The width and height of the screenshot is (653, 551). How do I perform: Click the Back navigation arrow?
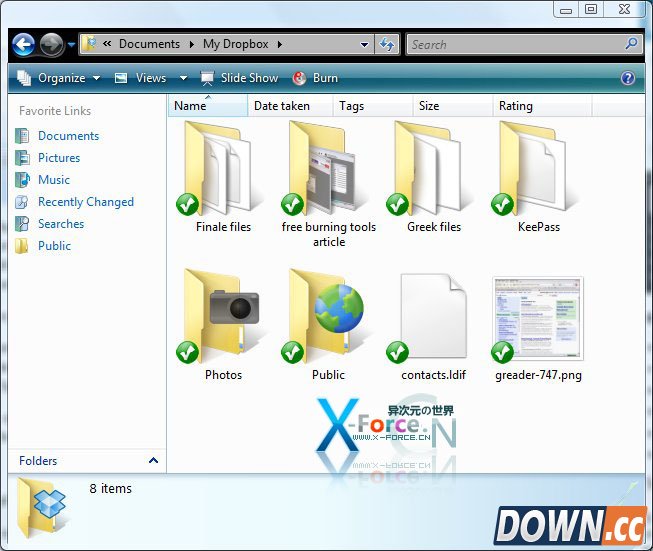(24, 44)
